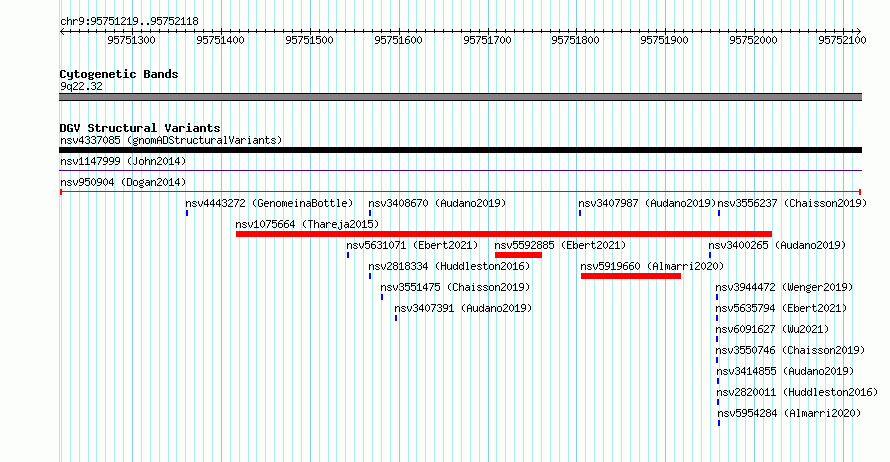Click the chr9:95751219..95752118 position label
Viewport: 890px width, 462px height.
click(x=129, y=21)
